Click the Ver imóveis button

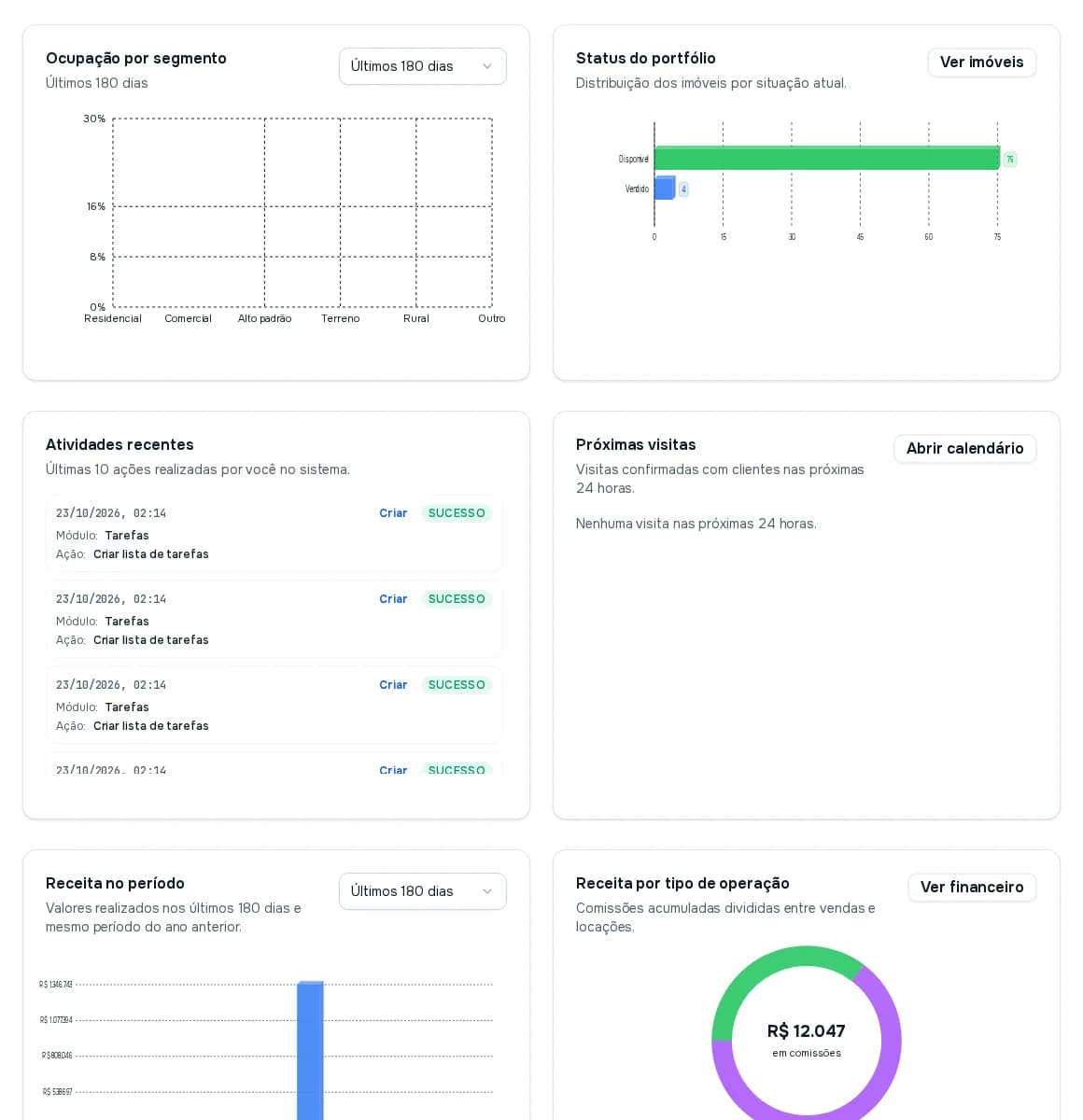[x=981, y=63]
